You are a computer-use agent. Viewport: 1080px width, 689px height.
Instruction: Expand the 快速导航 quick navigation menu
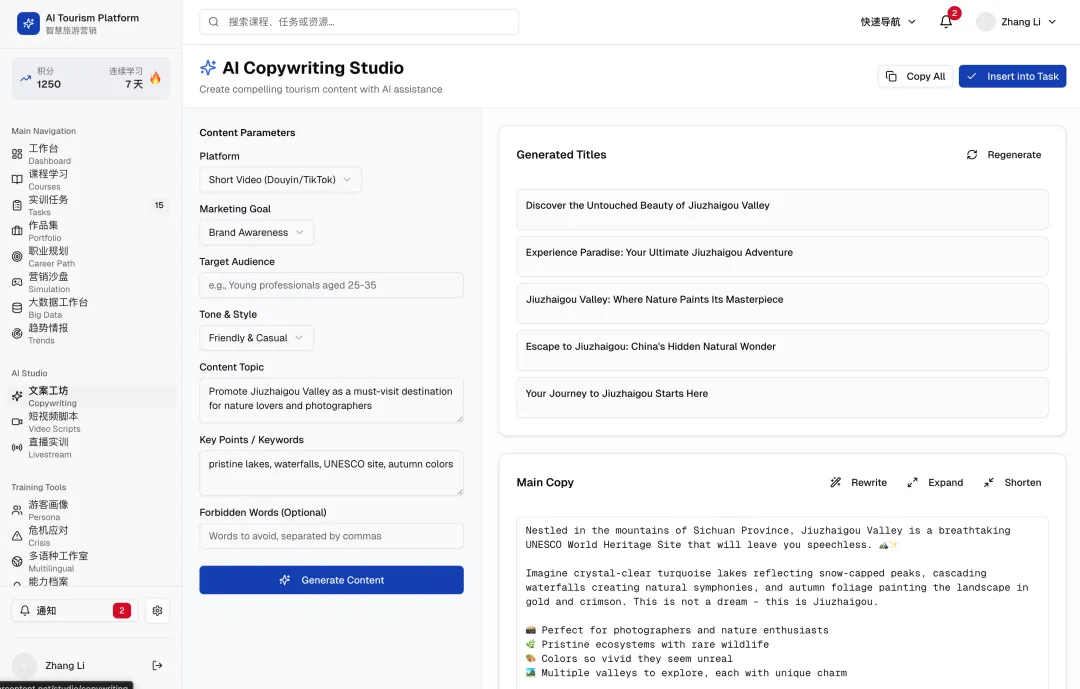point(888,21)
